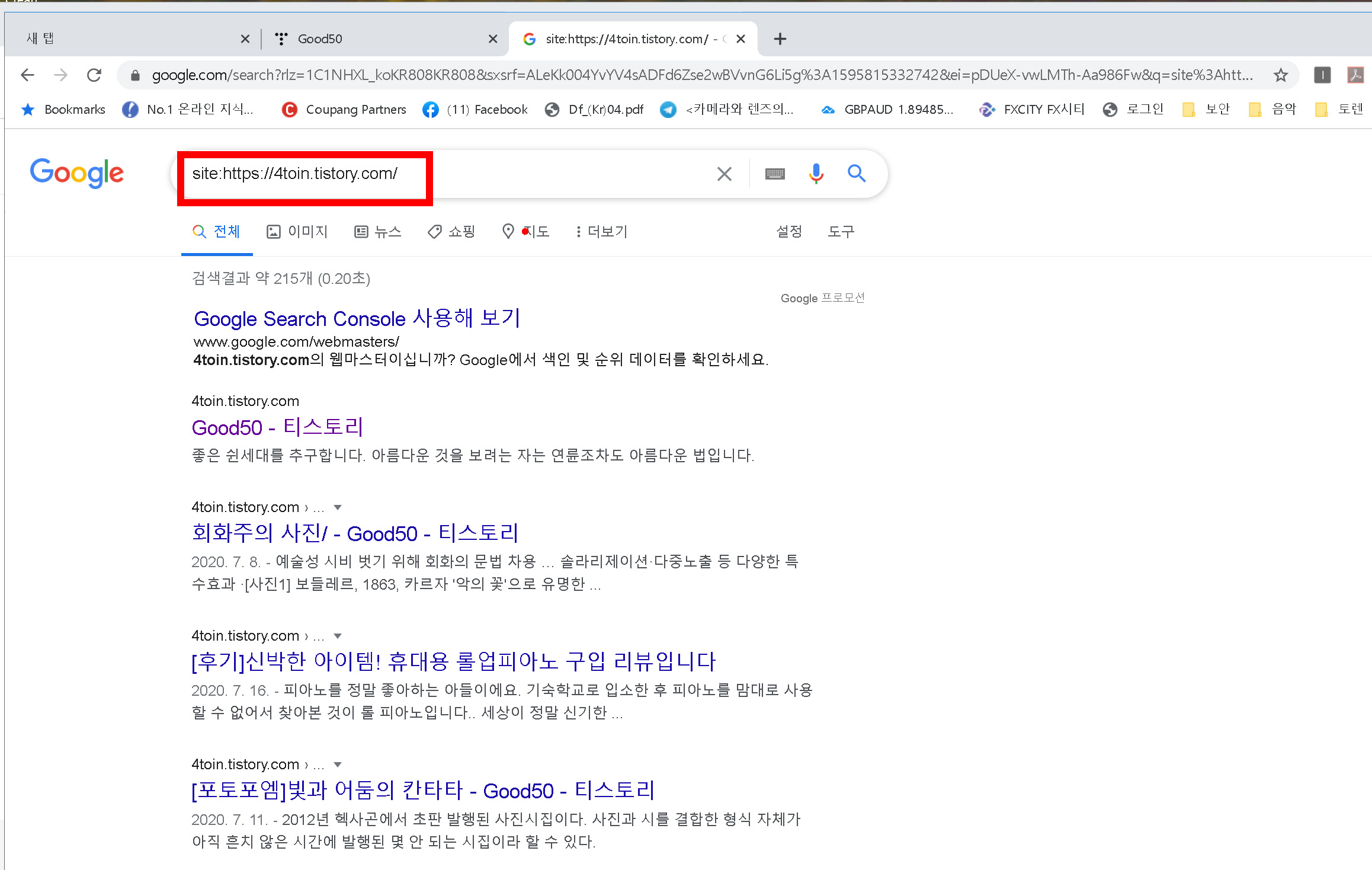Click Google 프로모션 label
This screenshot has height=870, width=1372.
pyautogui.click(x=822, y=298)
